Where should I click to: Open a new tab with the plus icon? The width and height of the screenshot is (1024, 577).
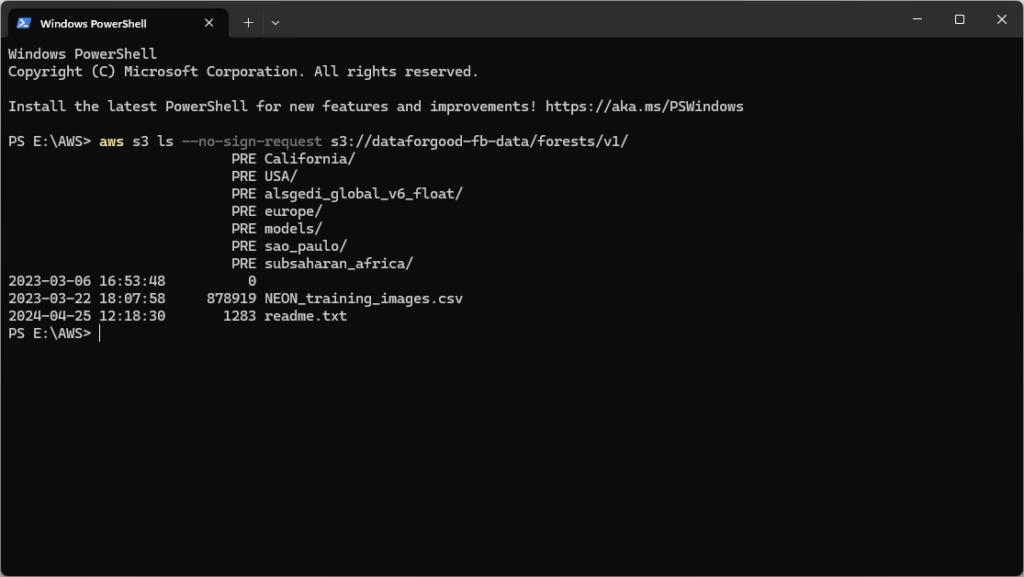click(248, 22)
